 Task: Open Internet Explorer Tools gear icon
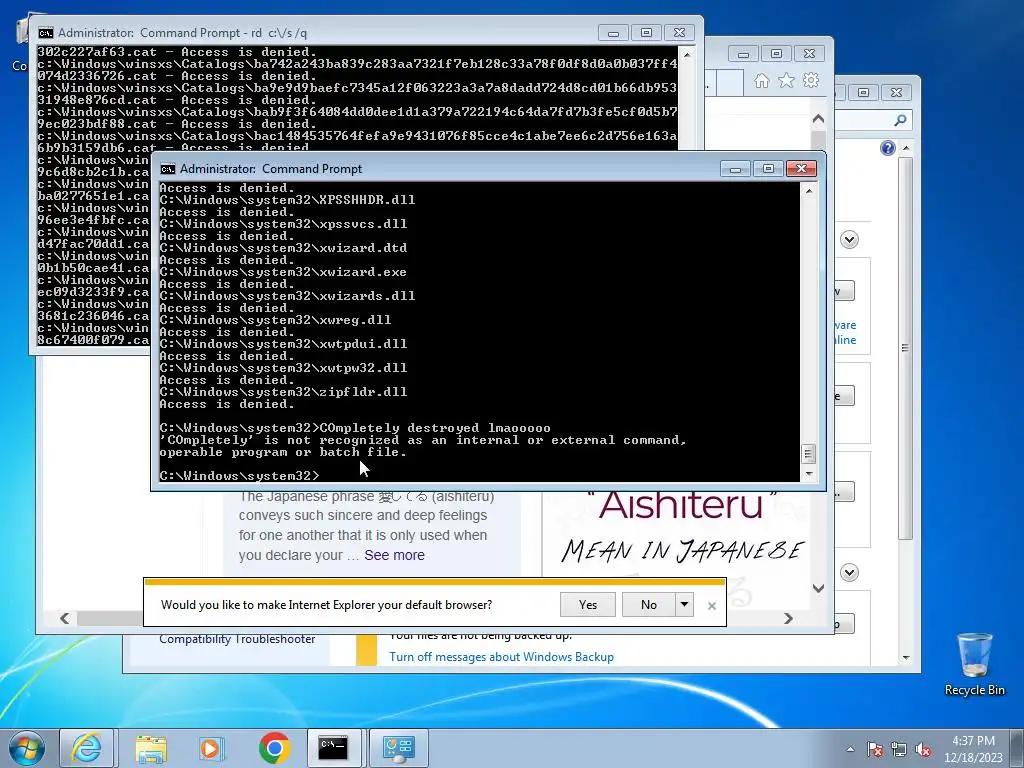(811, 80)
